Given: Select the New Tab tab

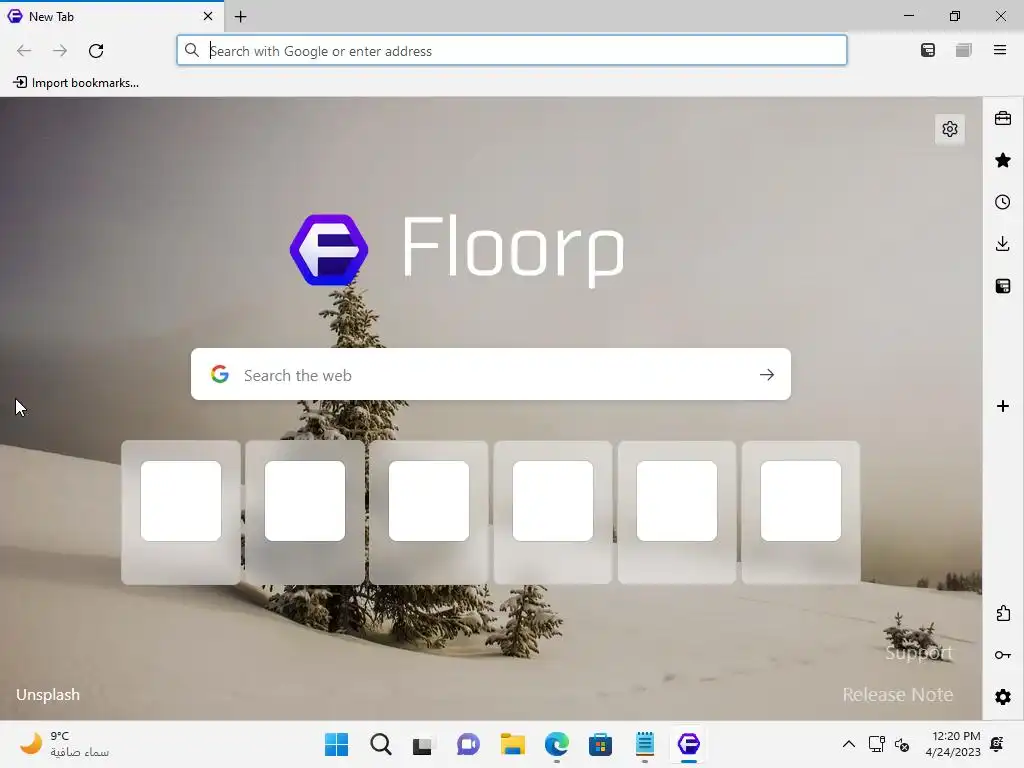Looking at the screenshot, I should 111,16.
